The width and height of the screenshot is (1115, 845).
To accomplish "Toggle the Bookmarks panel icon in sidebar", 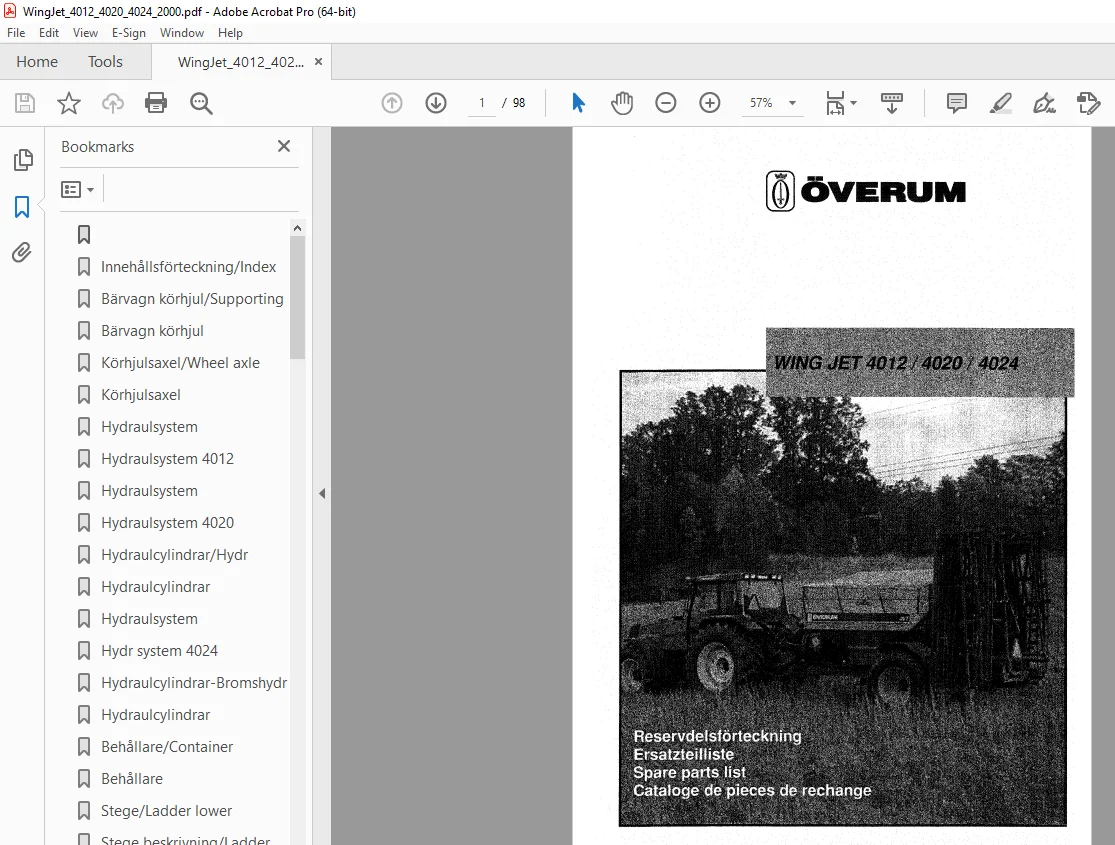I will (x=22, y=207).
